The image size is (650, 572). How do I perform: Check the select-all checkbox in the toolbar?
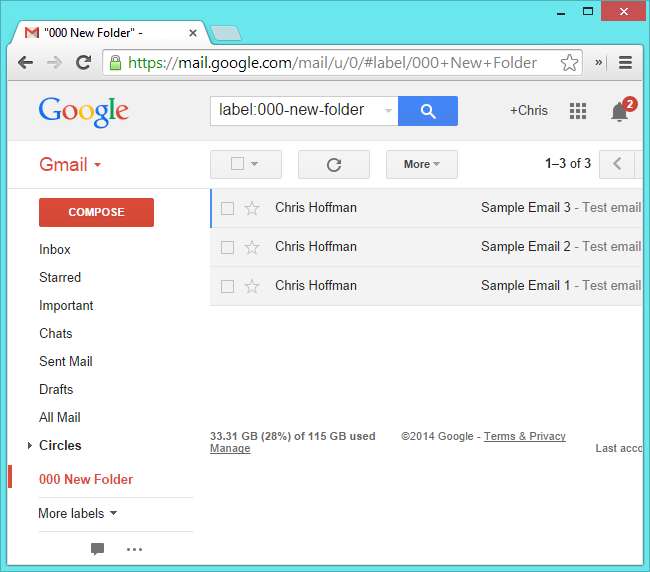point(237,164)
